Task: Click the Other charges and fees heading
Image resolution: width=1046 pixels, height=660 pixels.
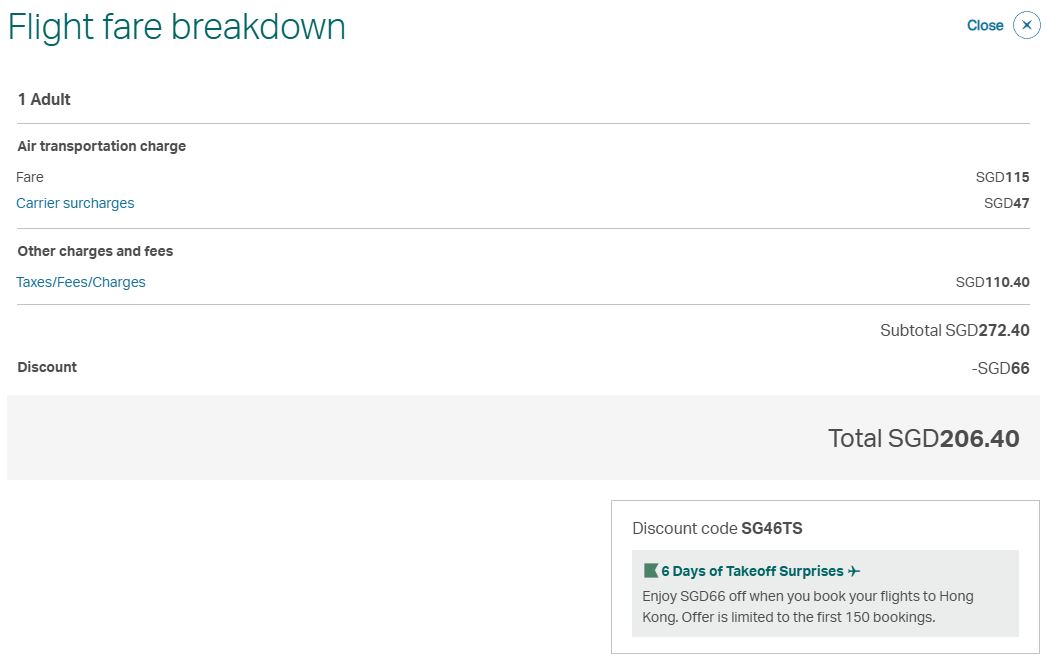Action: point(95,251)
